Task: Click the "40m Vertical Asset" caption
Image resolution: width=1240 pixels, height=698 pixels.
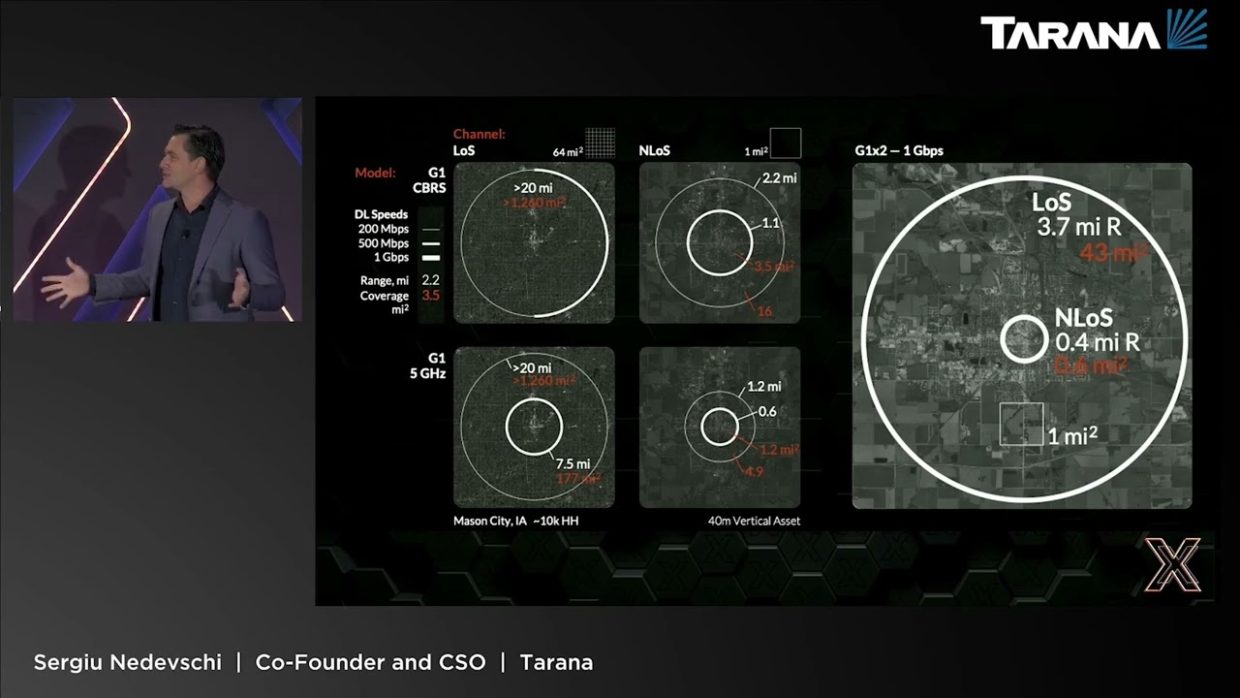Action: (752, 521)
